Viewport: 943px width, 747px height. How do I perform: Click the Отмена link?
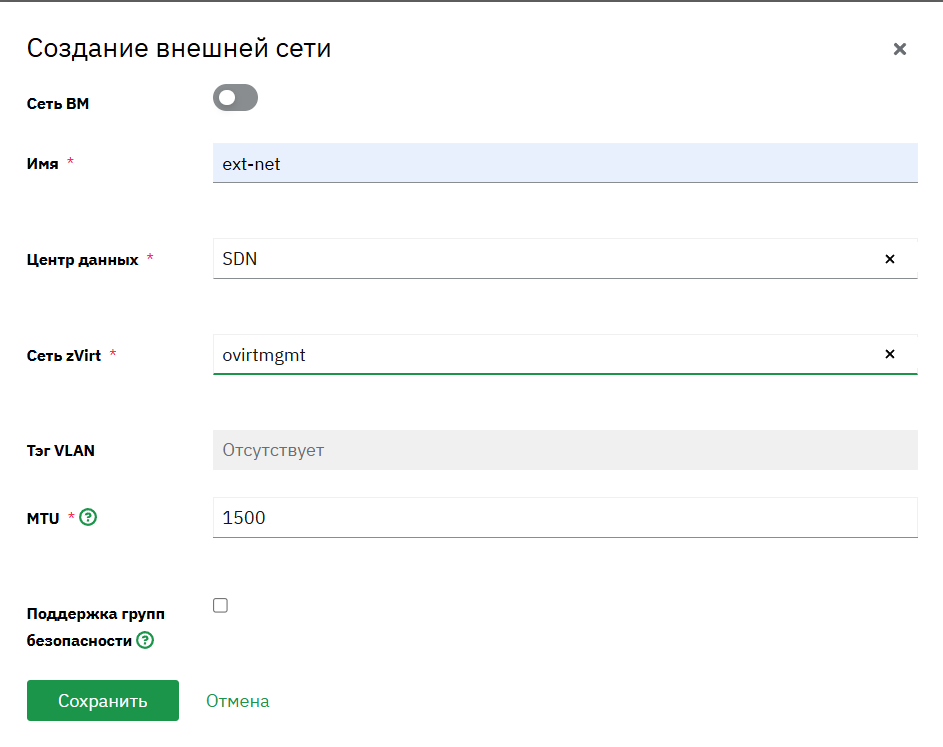point(238,701)
